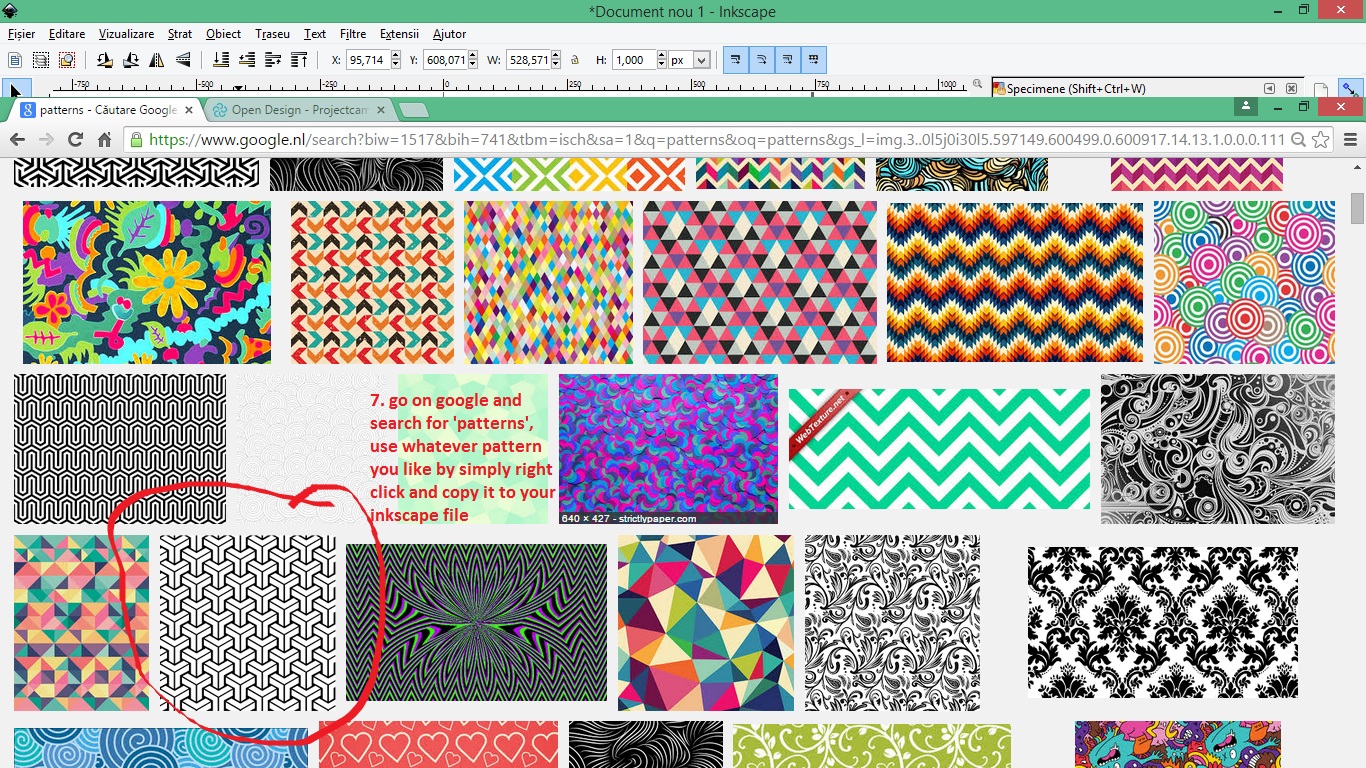Viewport: 1366px width, 768px height.
Task: Click Inkscape logo in title bar
Action: 10,11
